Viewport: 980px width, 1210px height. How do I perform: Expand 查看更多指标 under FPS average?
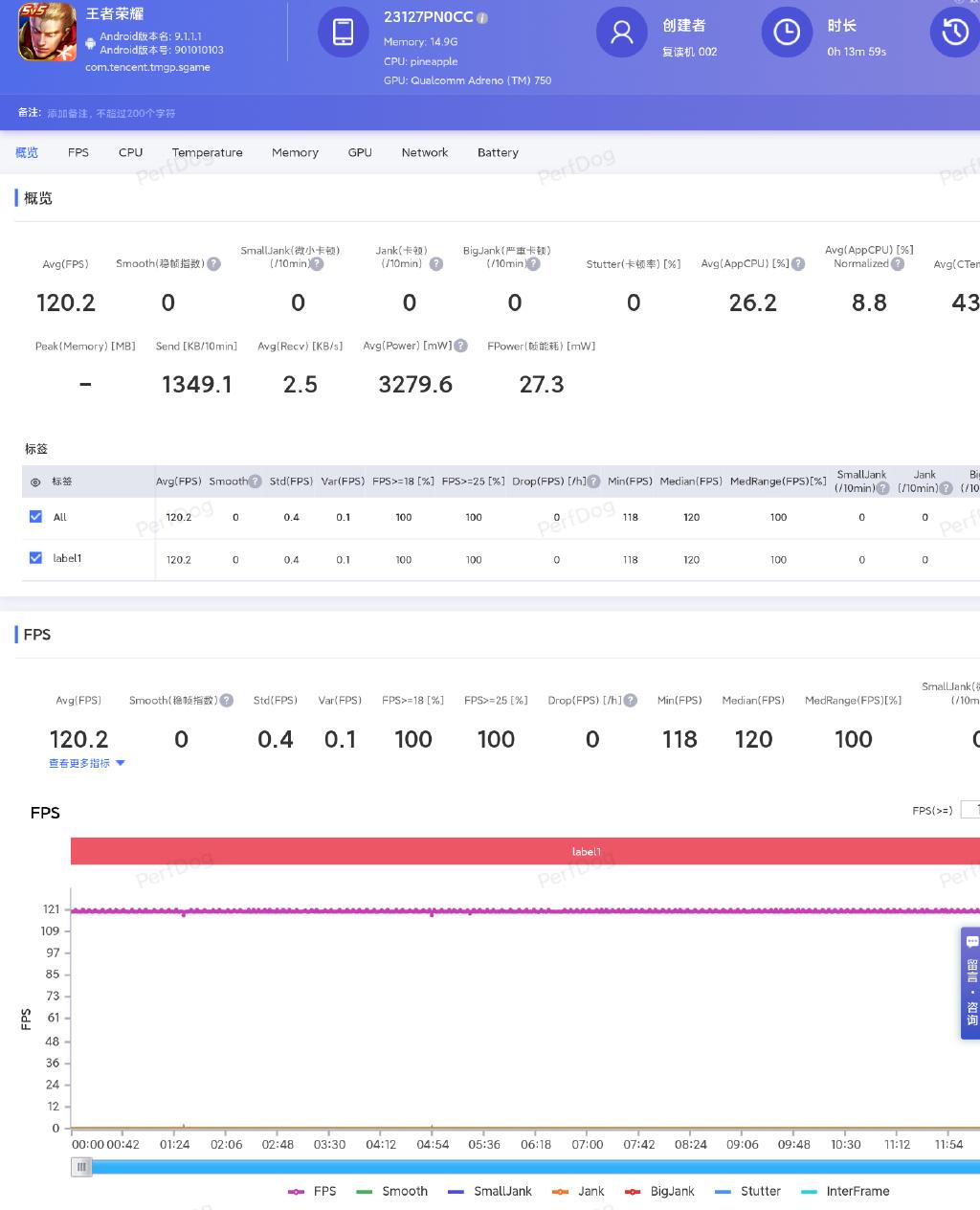pyautogui.click(x=87, y=763)
